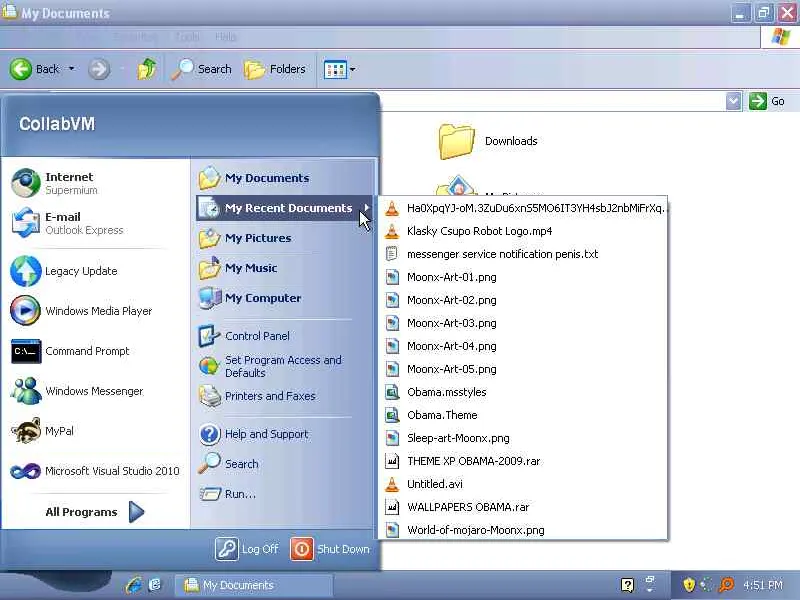
Task: Launch Windows Messenger
Action: (x=95, y=391)
